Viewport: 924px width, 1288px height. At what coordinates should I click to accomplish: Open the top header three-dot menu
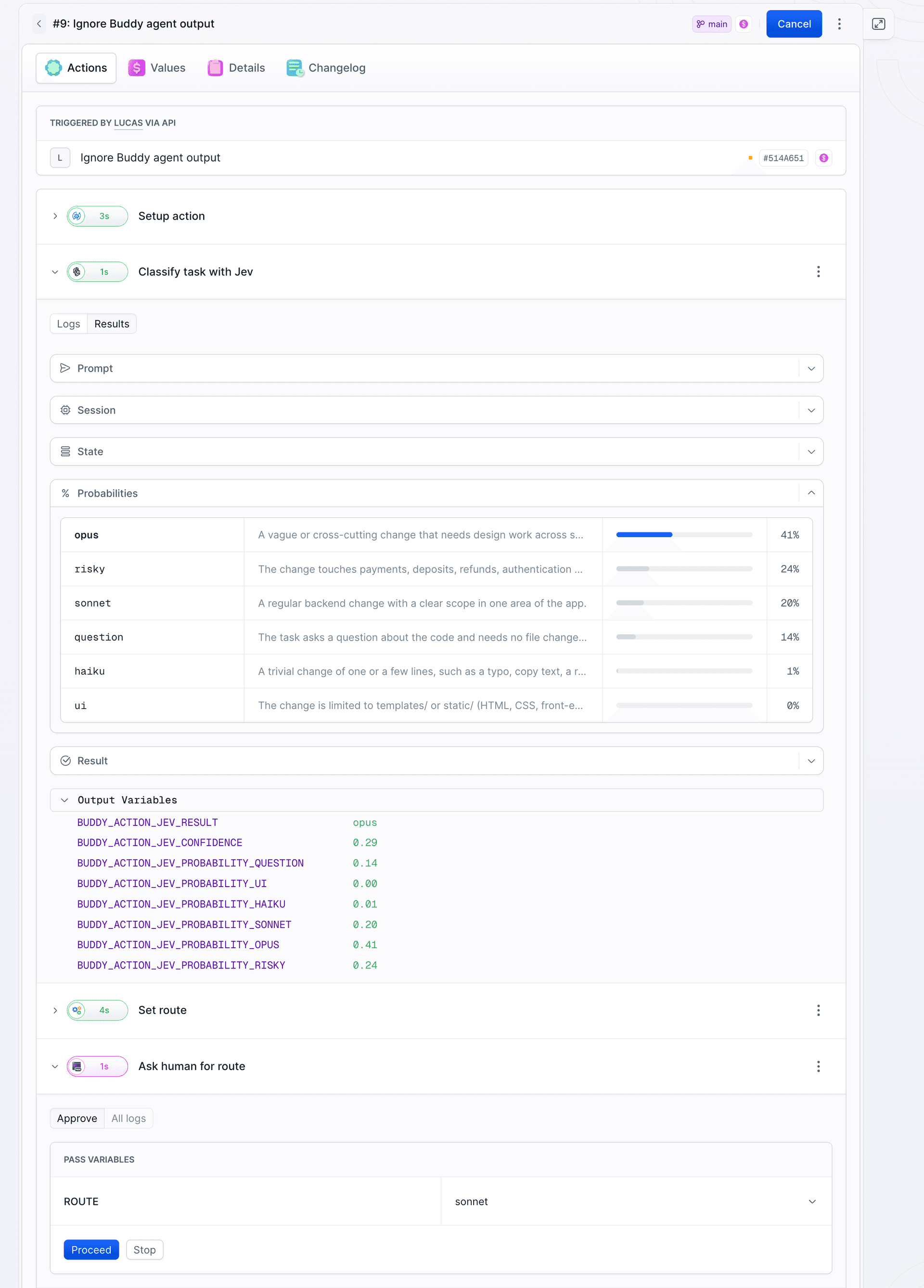839,24
